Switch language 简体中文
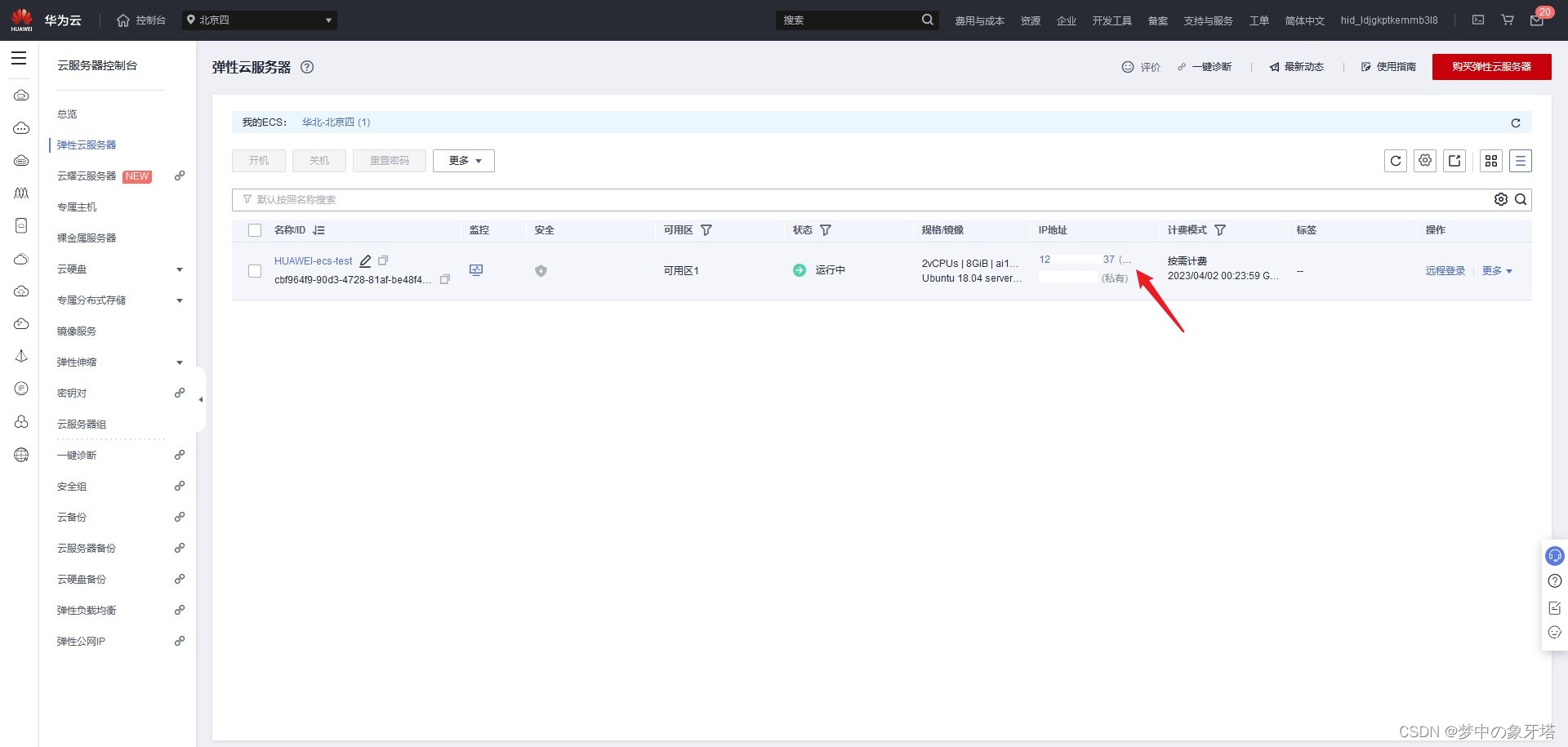 [1304, 20]
